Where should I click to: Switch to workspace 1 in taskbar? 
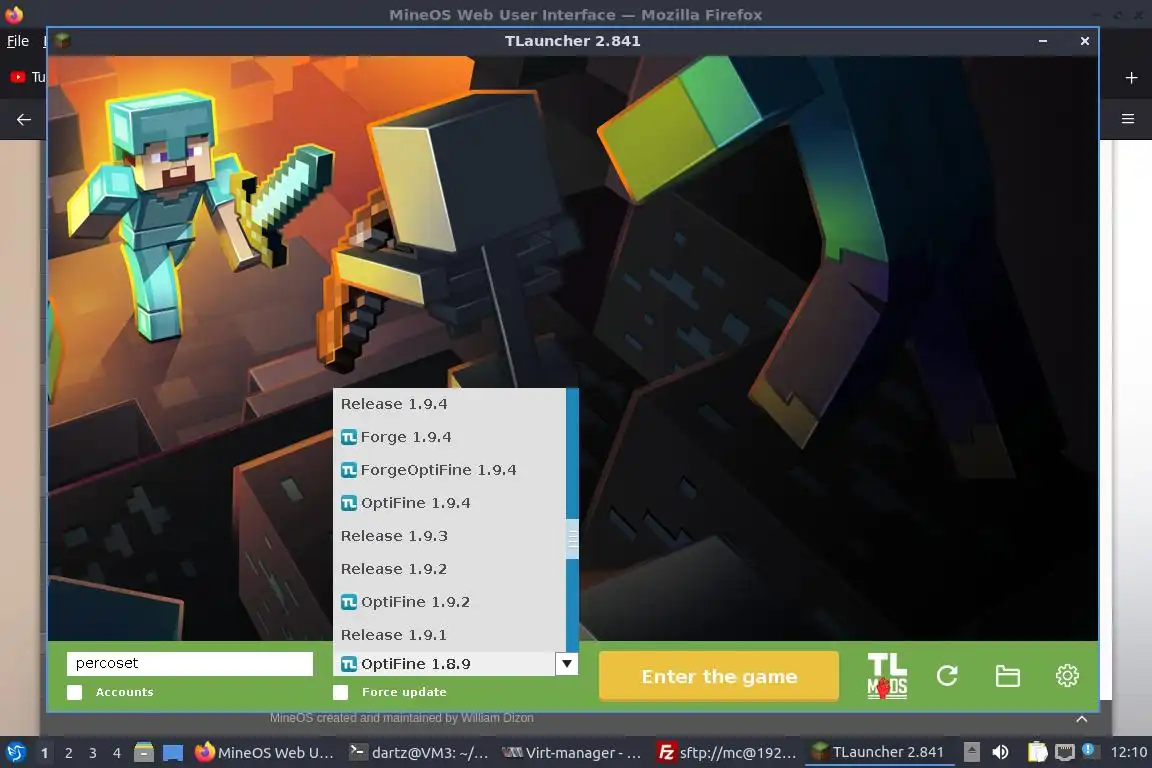[x=44, y=753]
